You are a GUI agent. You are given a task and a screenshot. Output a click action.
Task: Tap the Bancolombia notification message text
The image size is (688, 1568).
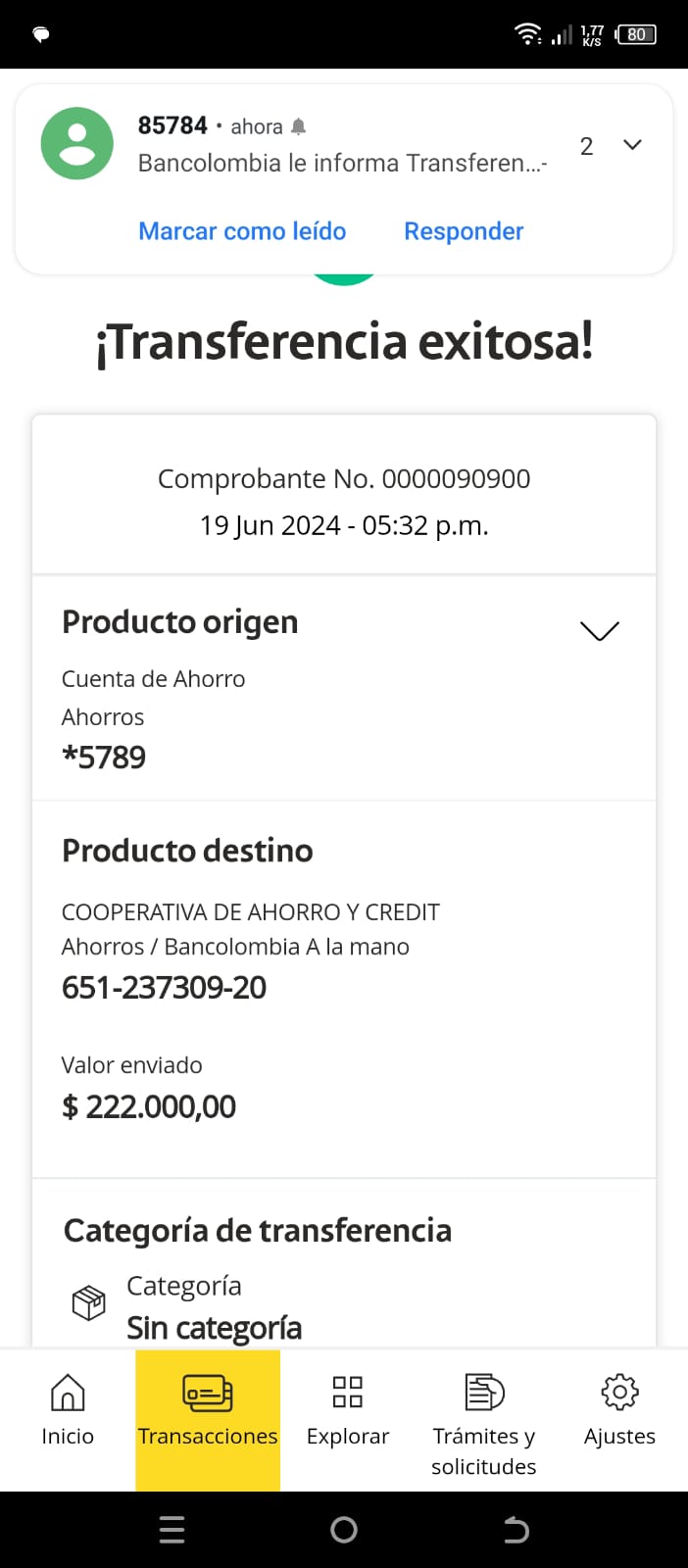pos(342,163)
